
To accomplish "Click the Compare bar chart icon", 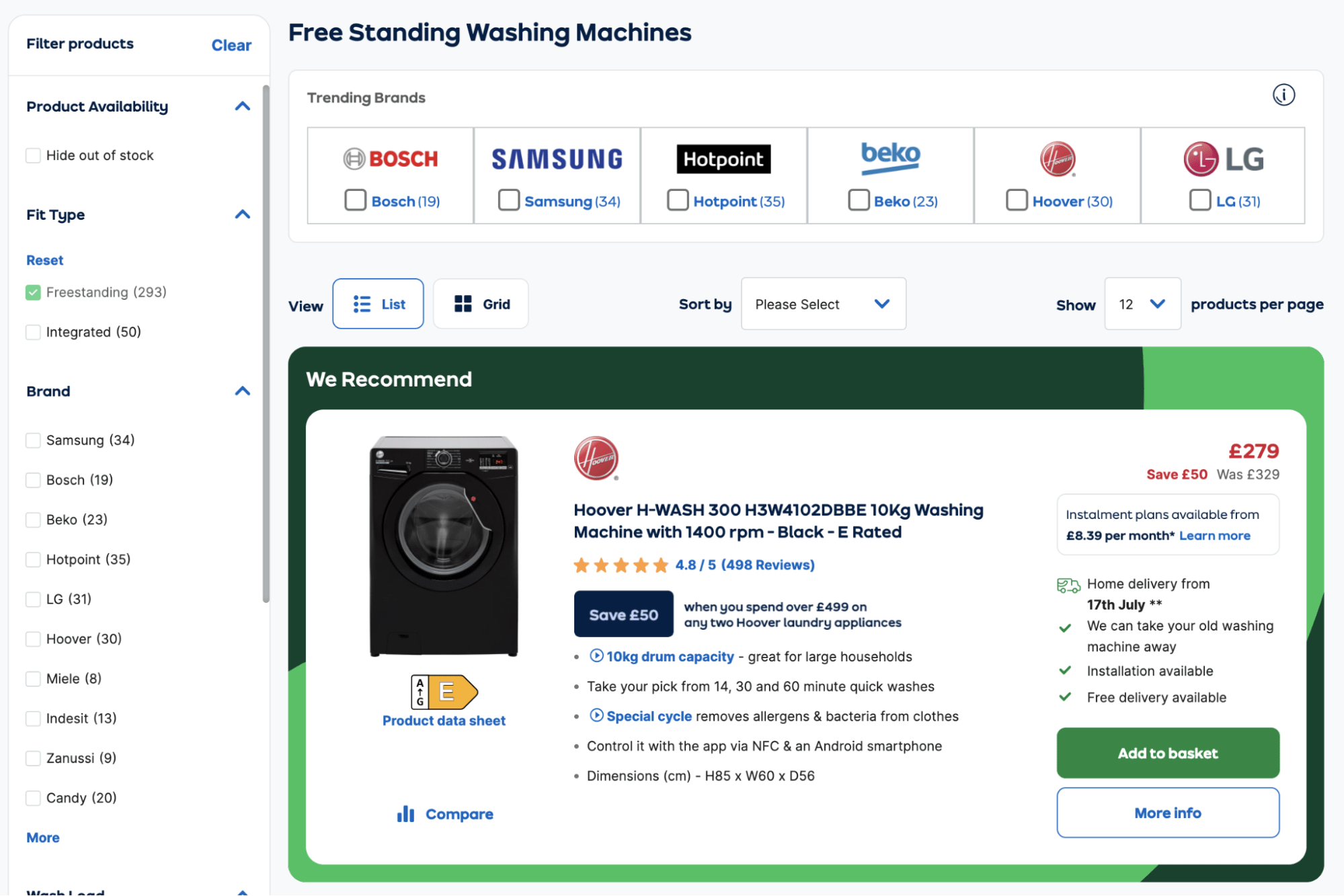I will pos(405,814).
